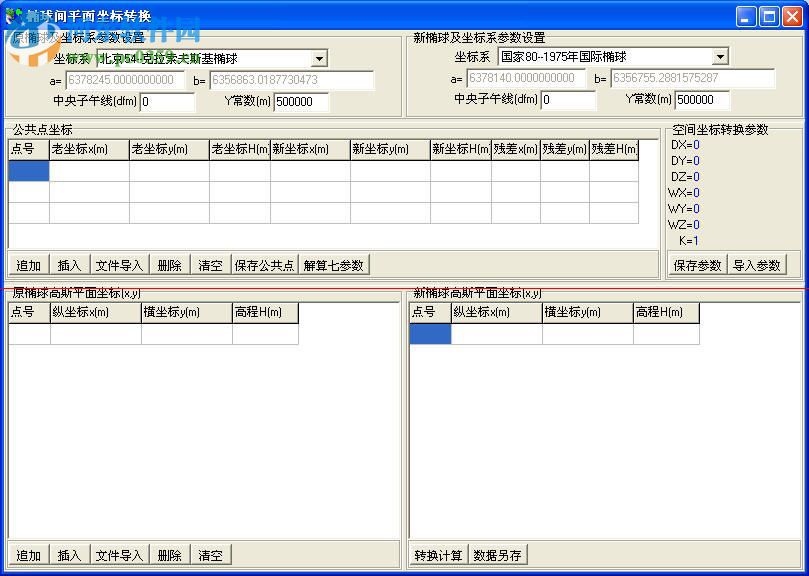Click the new ellipsoid Y常数 input field
Viewport: 809px width, 576px height.
pos(702,100)
